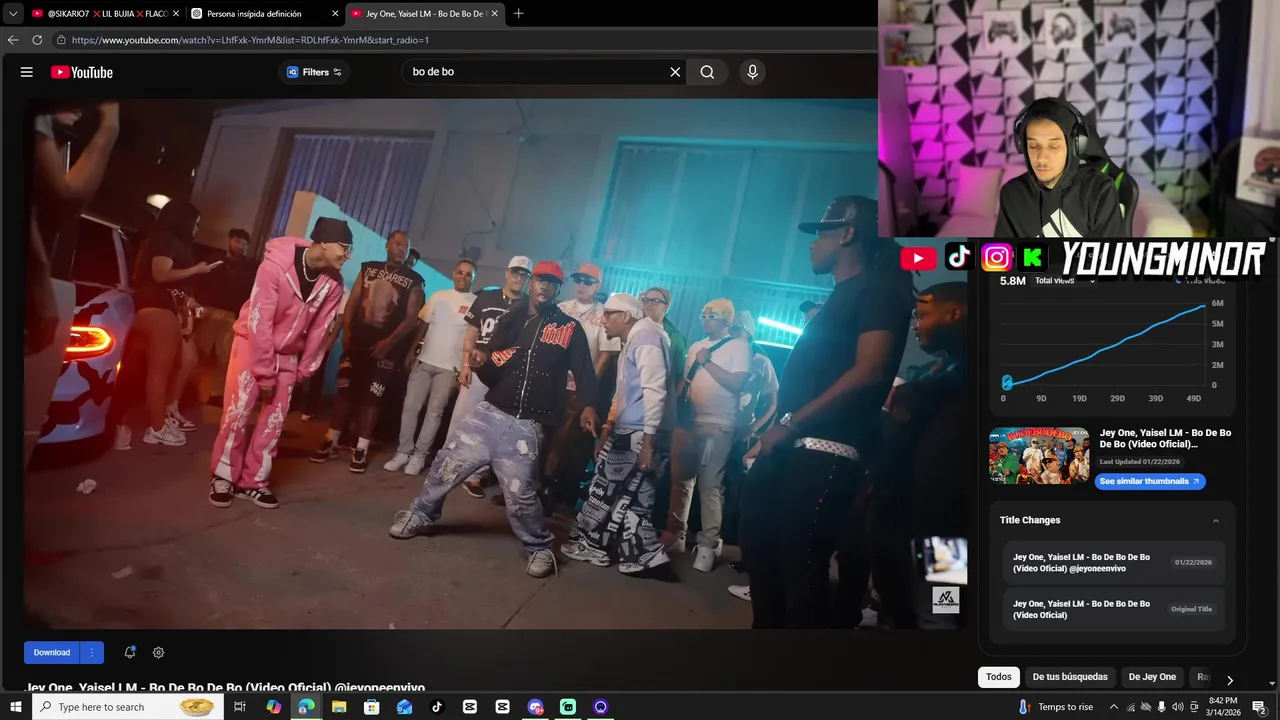
Task: Click the start point marker on views graph
Action: point(1007,383)
